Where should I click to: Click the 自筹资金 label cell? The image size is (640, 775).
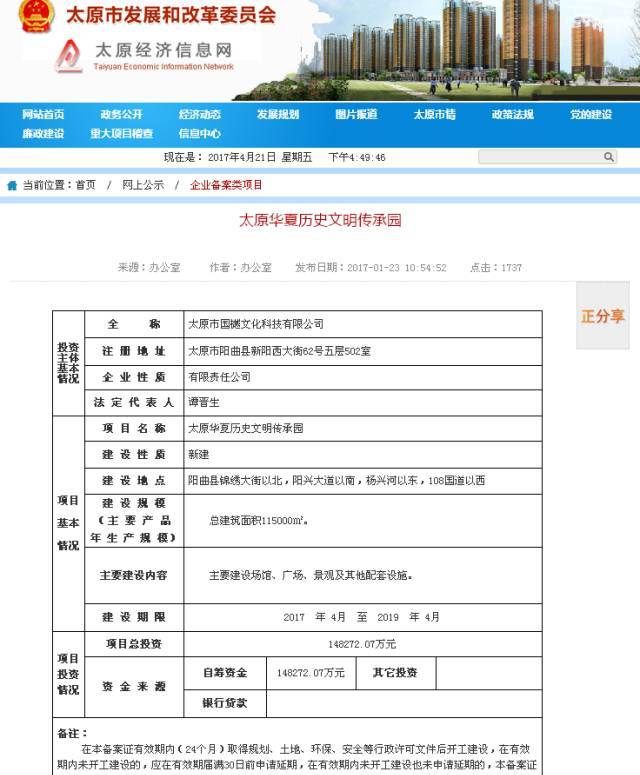click(x=225, y=673)
